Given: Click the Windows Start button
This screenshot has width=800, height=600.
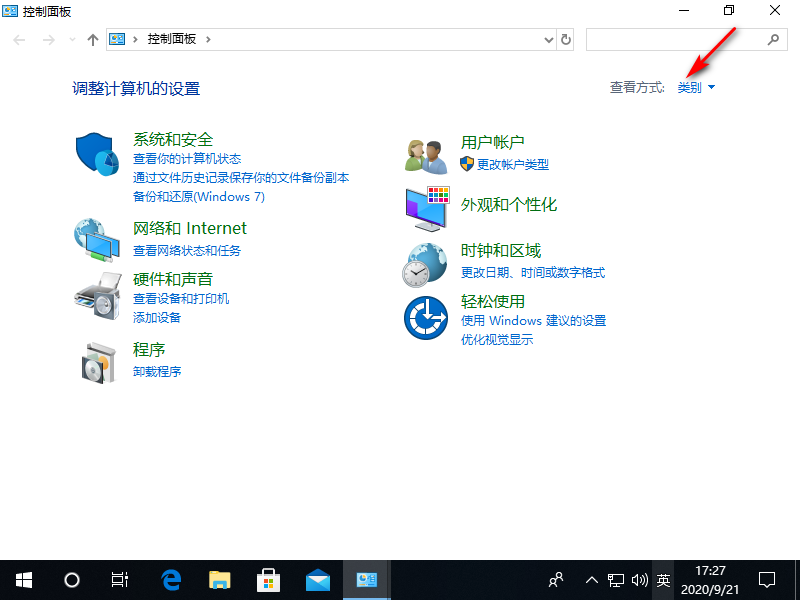Looking at the screenshot, I should coord(23,580).
